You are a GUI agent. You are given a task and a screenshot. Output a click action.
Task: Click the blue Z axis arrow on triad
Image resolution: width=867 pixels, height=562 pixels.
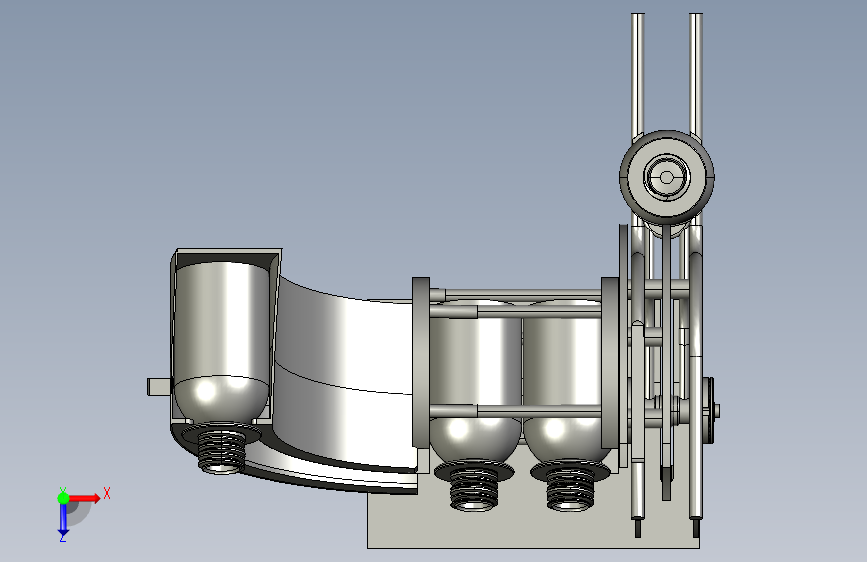63,520
